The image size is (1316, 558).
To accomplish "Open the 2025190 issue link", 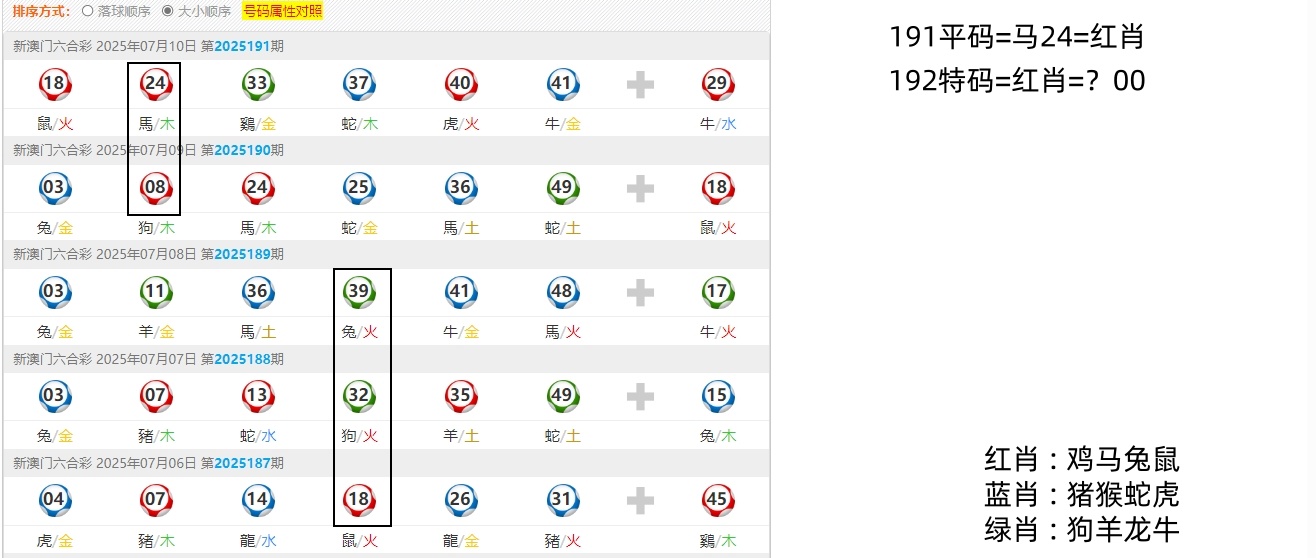I will [241, 150].
